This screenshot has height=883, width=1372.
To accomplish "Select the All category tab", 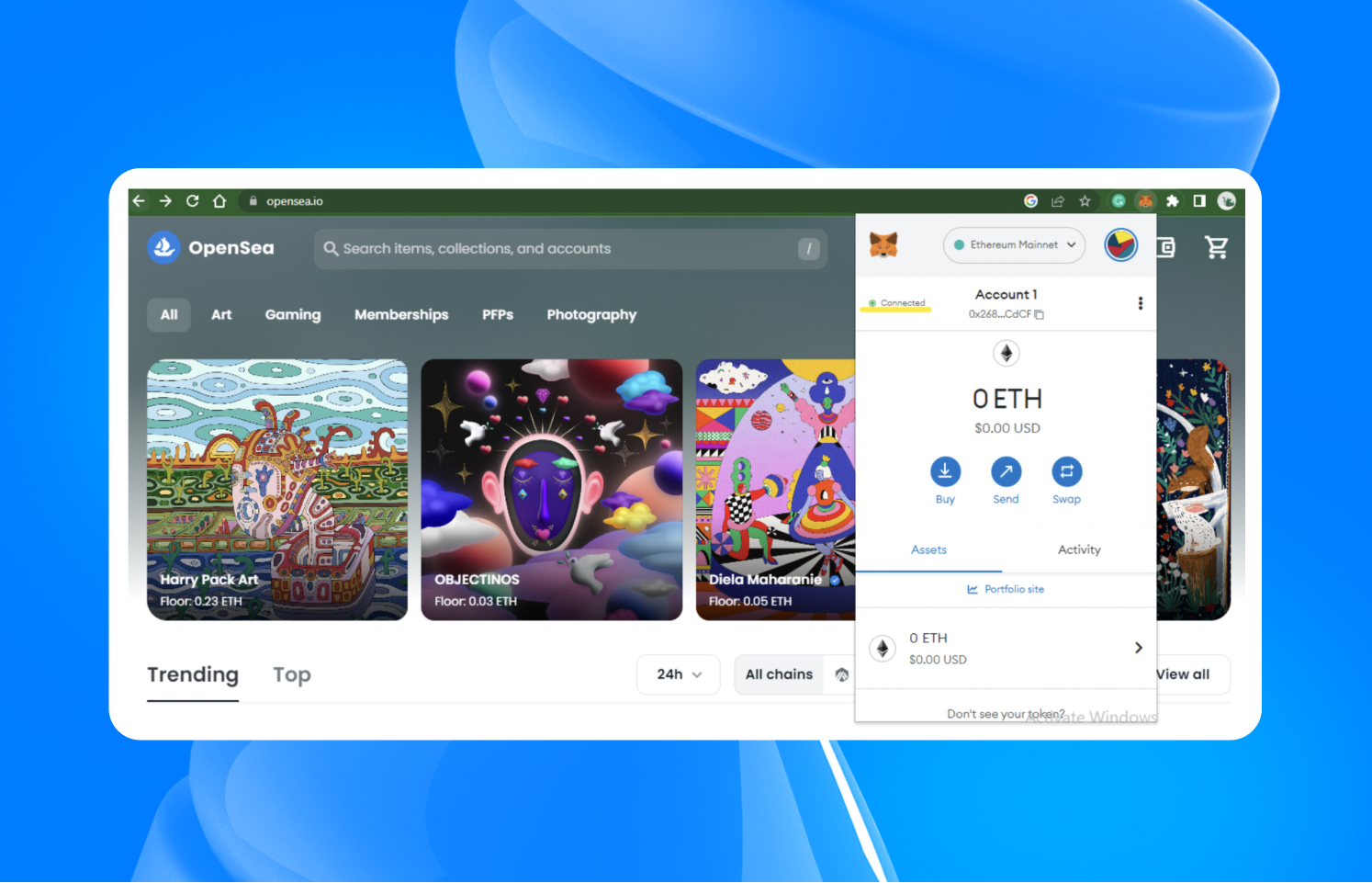I will coord(169,314).
